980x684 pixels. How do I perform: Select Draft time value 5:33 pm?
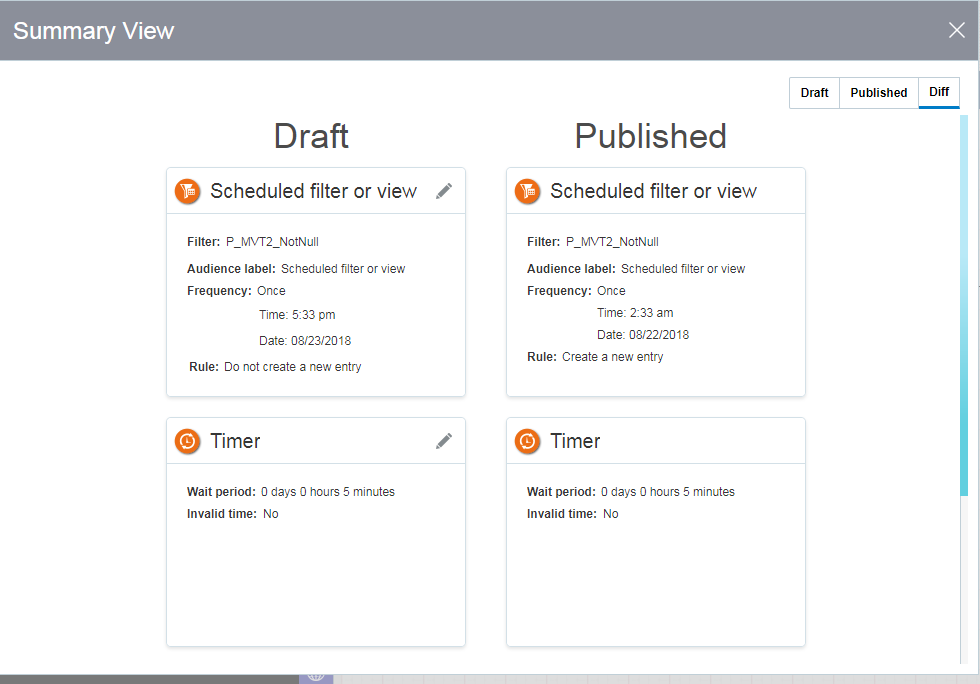pos(314,314)
